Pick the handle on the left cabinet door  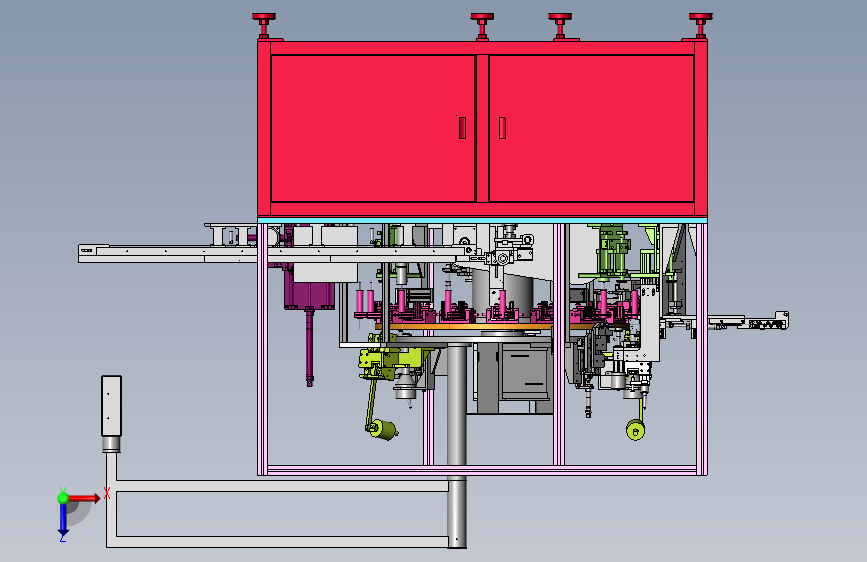coord(462,128)
